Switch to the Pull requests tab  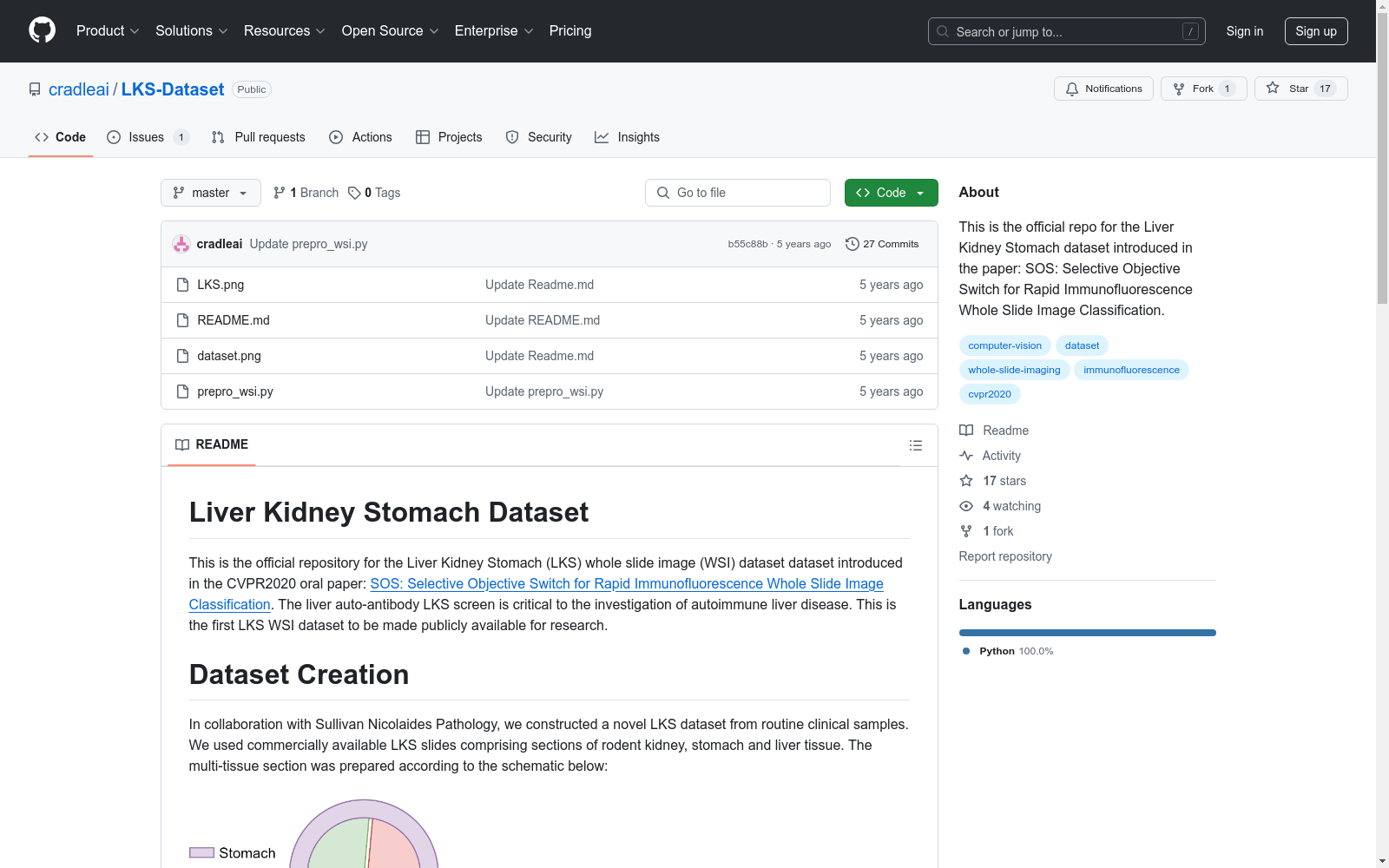[x=259, y=137]
